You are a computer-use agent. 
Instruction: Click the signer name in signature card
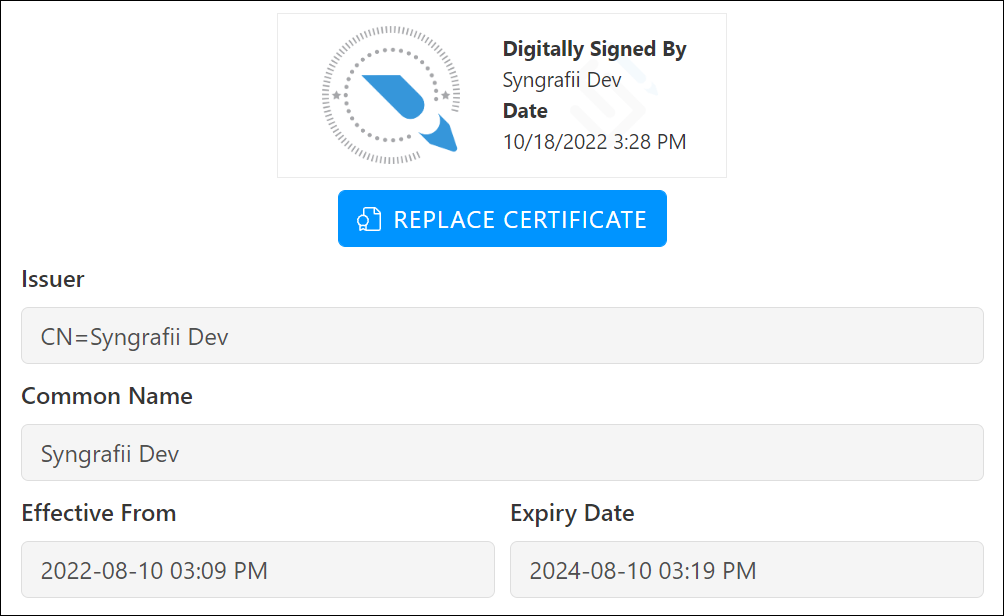pyautogui.click(x=562, y=80)
